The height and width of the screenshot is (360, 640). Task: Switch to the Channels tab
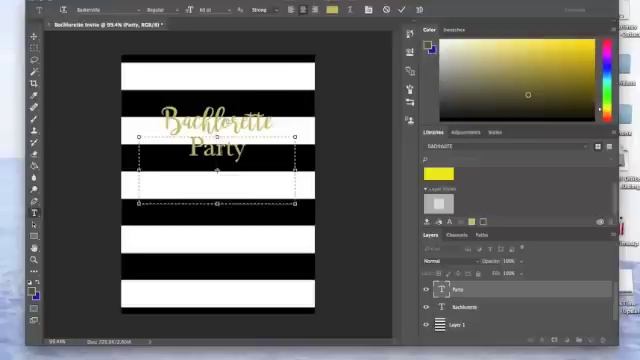[x=457, y=235]
